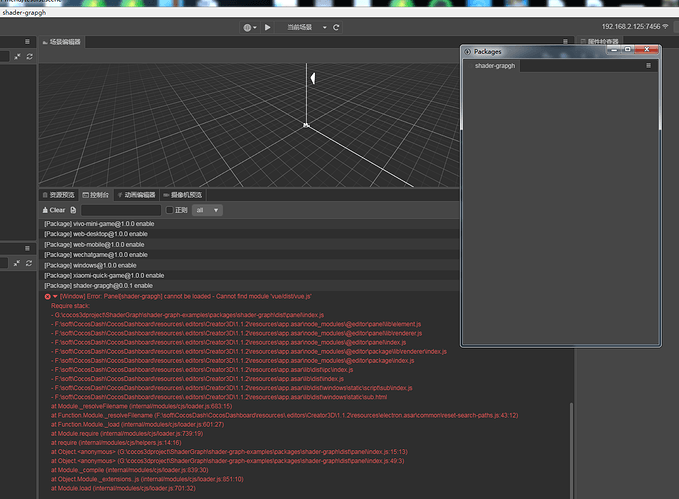Click the play preview button
This screenshot has width=679, height=499.
coord(267,27)
